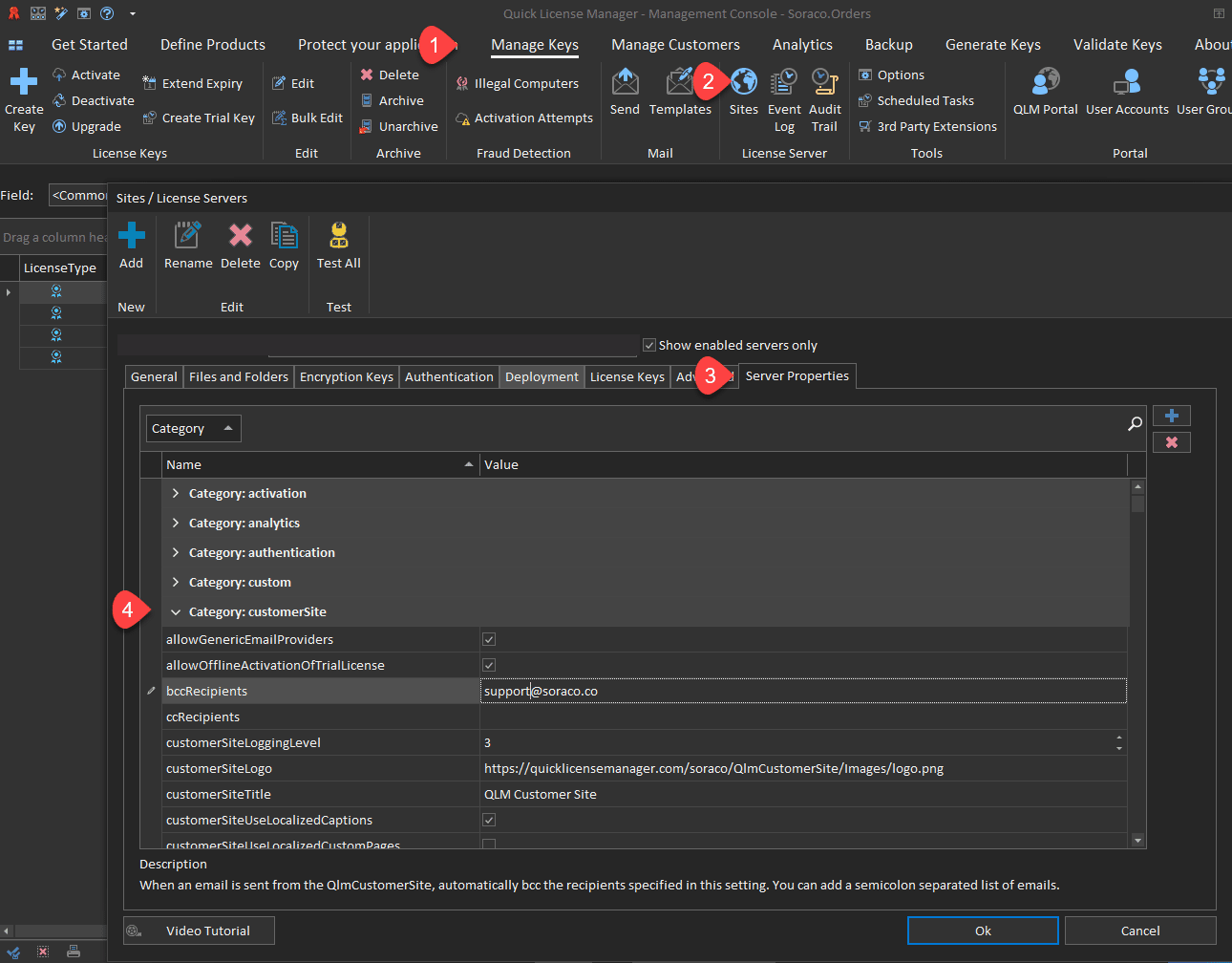The image size is (1232, 963).
Task: Click the Test All servers icon
Action: tap(338, 235)
